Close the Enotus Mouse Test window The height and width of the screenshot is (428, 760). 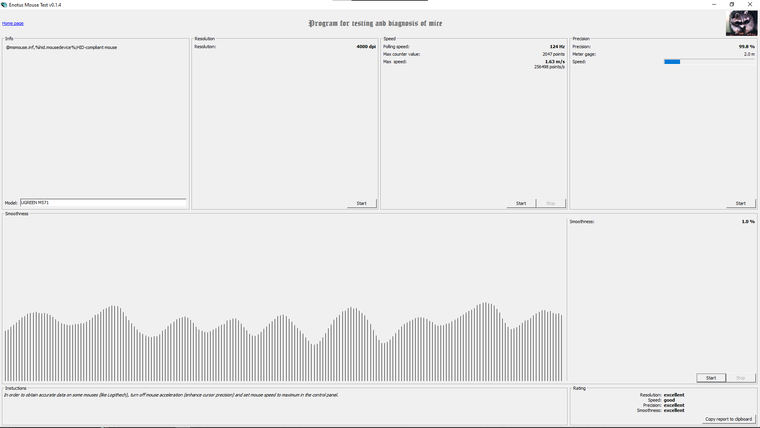click(x=750, y=4)
